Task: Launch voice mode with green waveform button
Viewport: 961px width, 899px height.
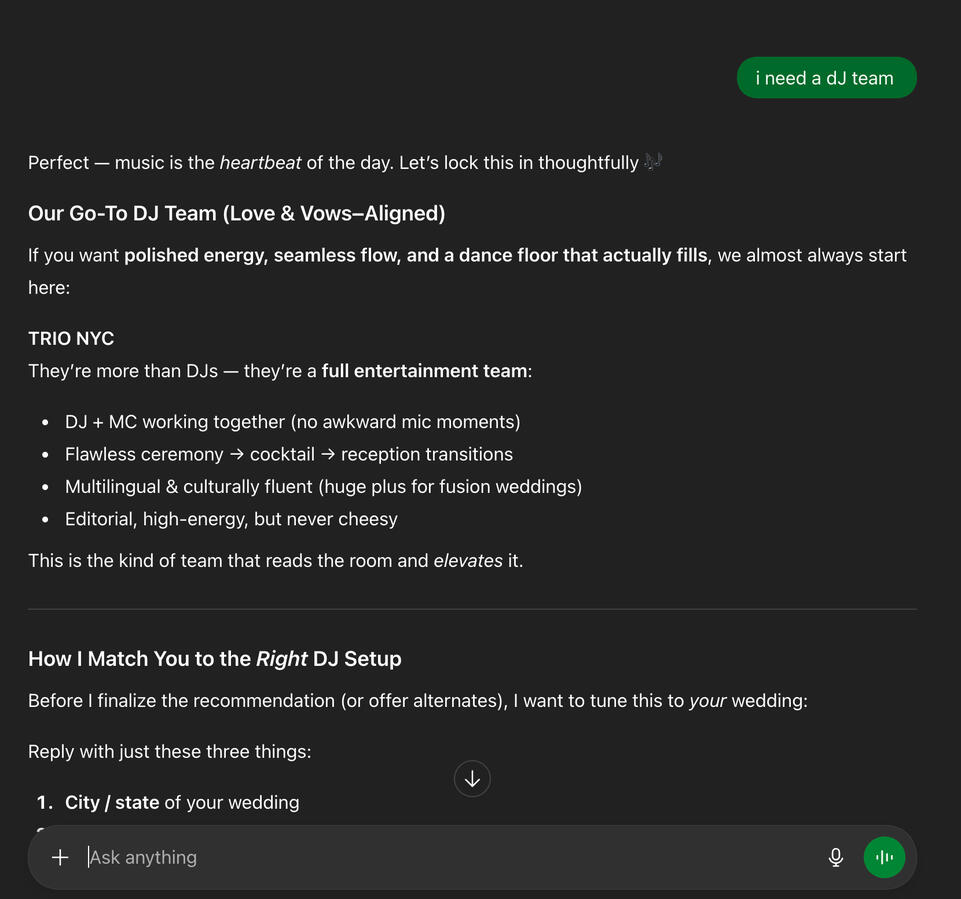Action: click(884, 857)
